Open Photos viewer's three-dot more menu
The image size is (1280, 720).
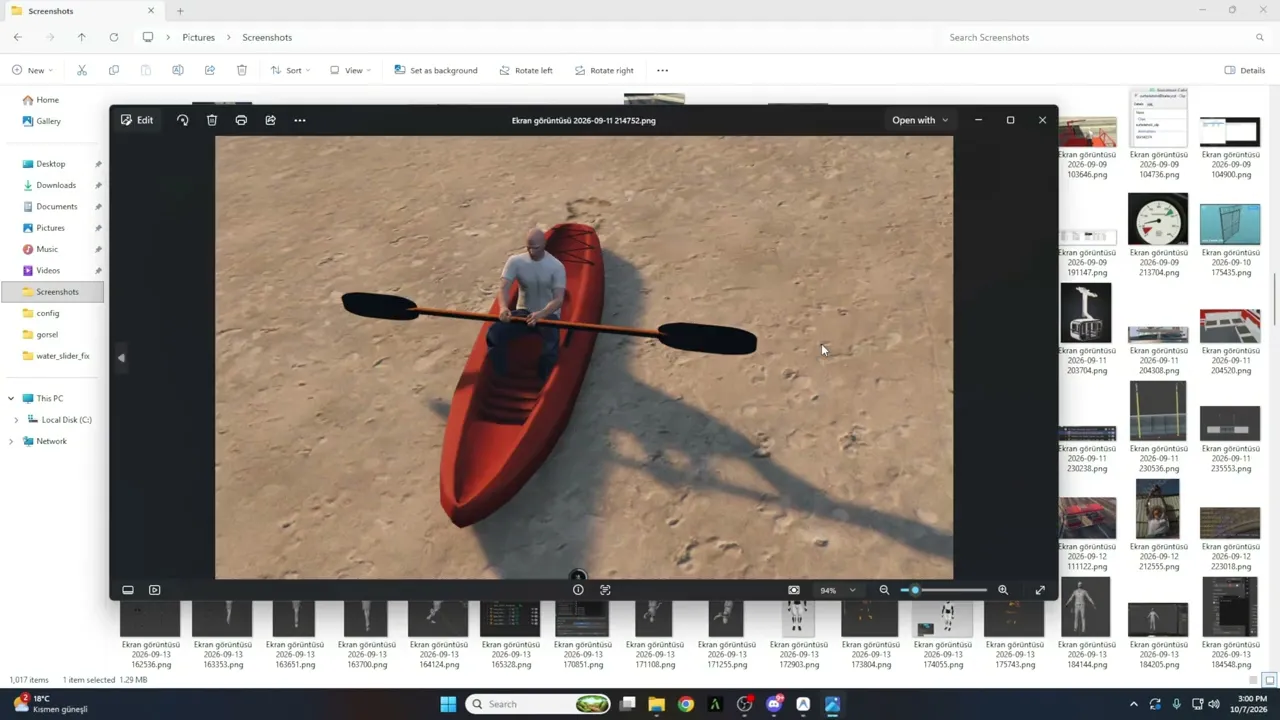[300, 120]
